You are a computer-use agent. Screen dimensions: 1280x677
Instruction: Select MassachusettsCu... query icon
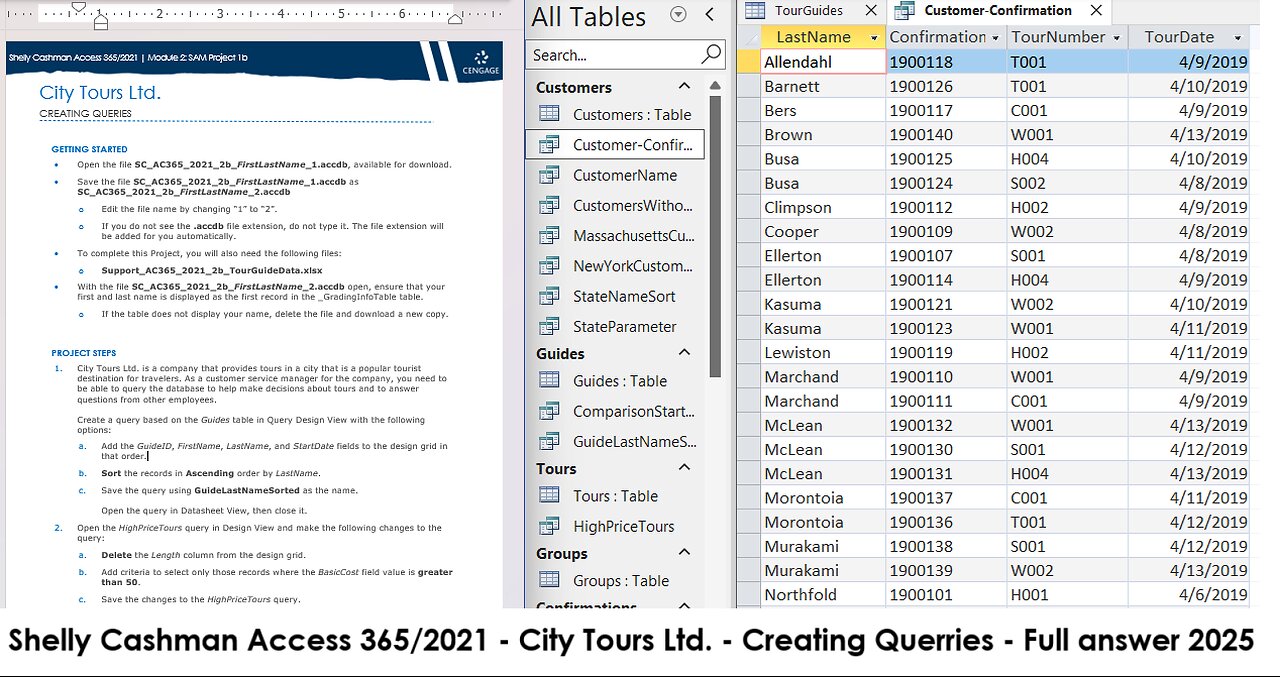click(x=549, y=236)
